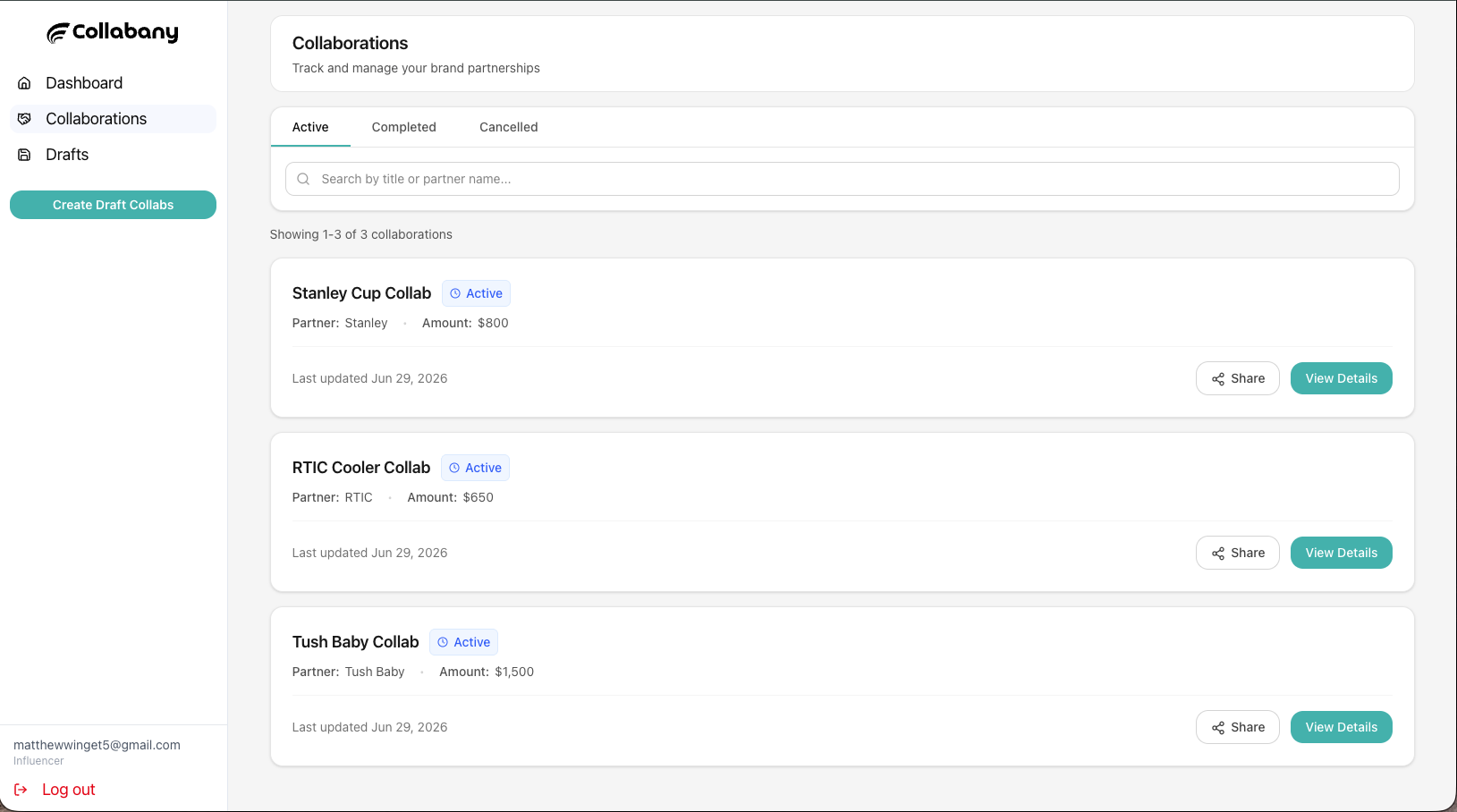Share the Stanley Cup Collab
Viewport: 1457px width, 812px height.
tap(1238, 378)
